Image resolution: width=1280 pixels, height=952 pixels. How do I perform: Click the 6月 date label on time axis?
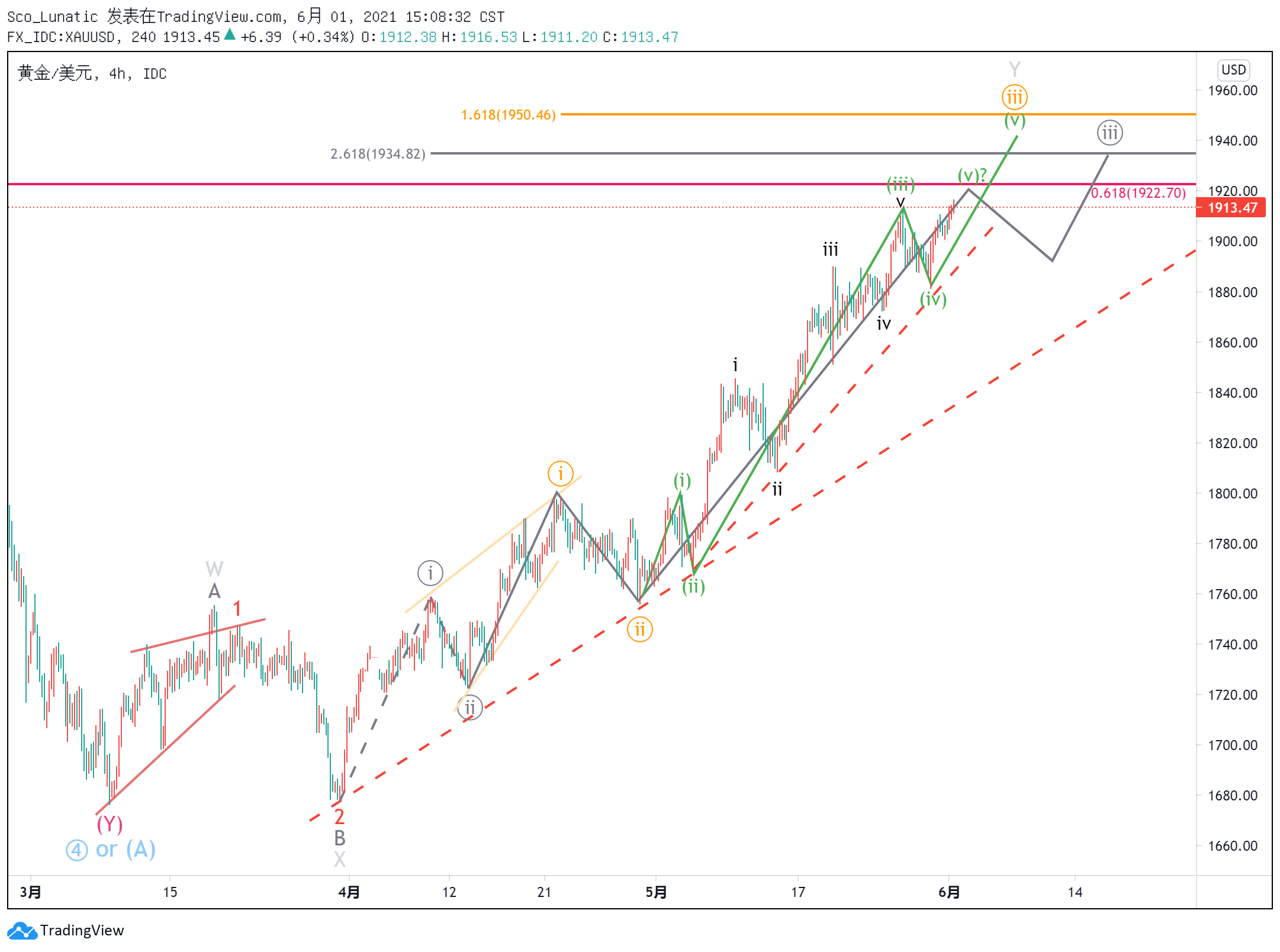(949, 892)
